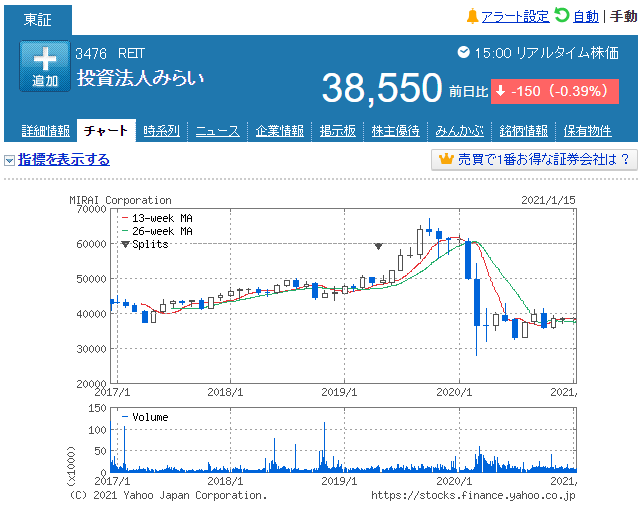Click 指標を表示する link
This screenshot has width=644, height=506.
[x=64, y=159]
